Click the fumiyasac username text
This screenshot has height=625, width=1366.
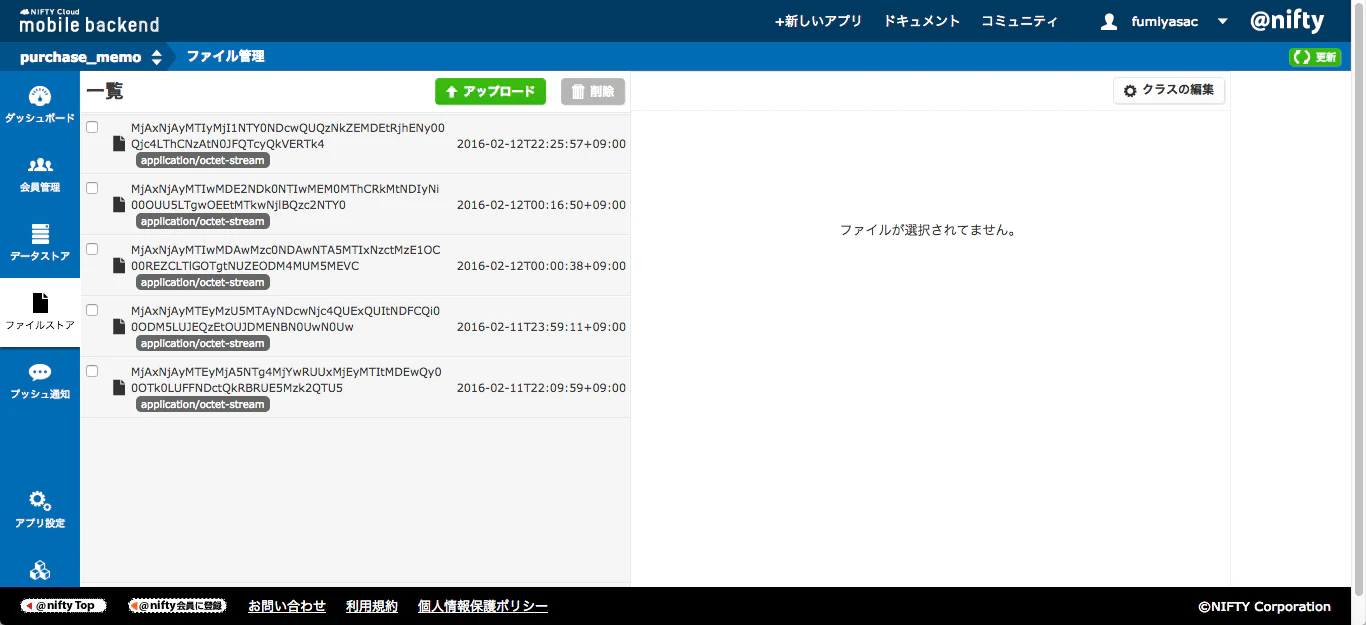coord(1164,22)
